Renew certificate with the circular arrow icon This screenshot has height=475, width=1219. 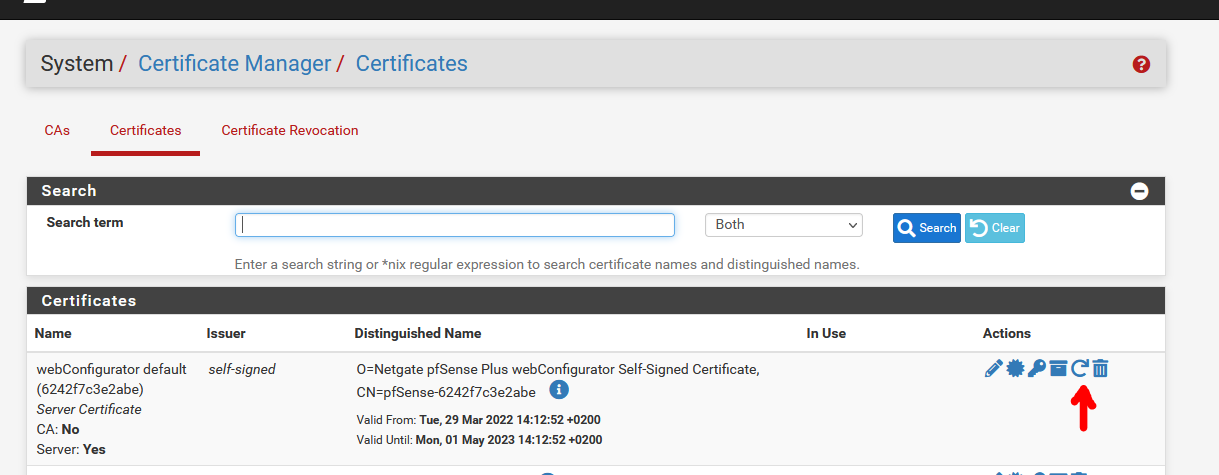tap(1079, 368)
